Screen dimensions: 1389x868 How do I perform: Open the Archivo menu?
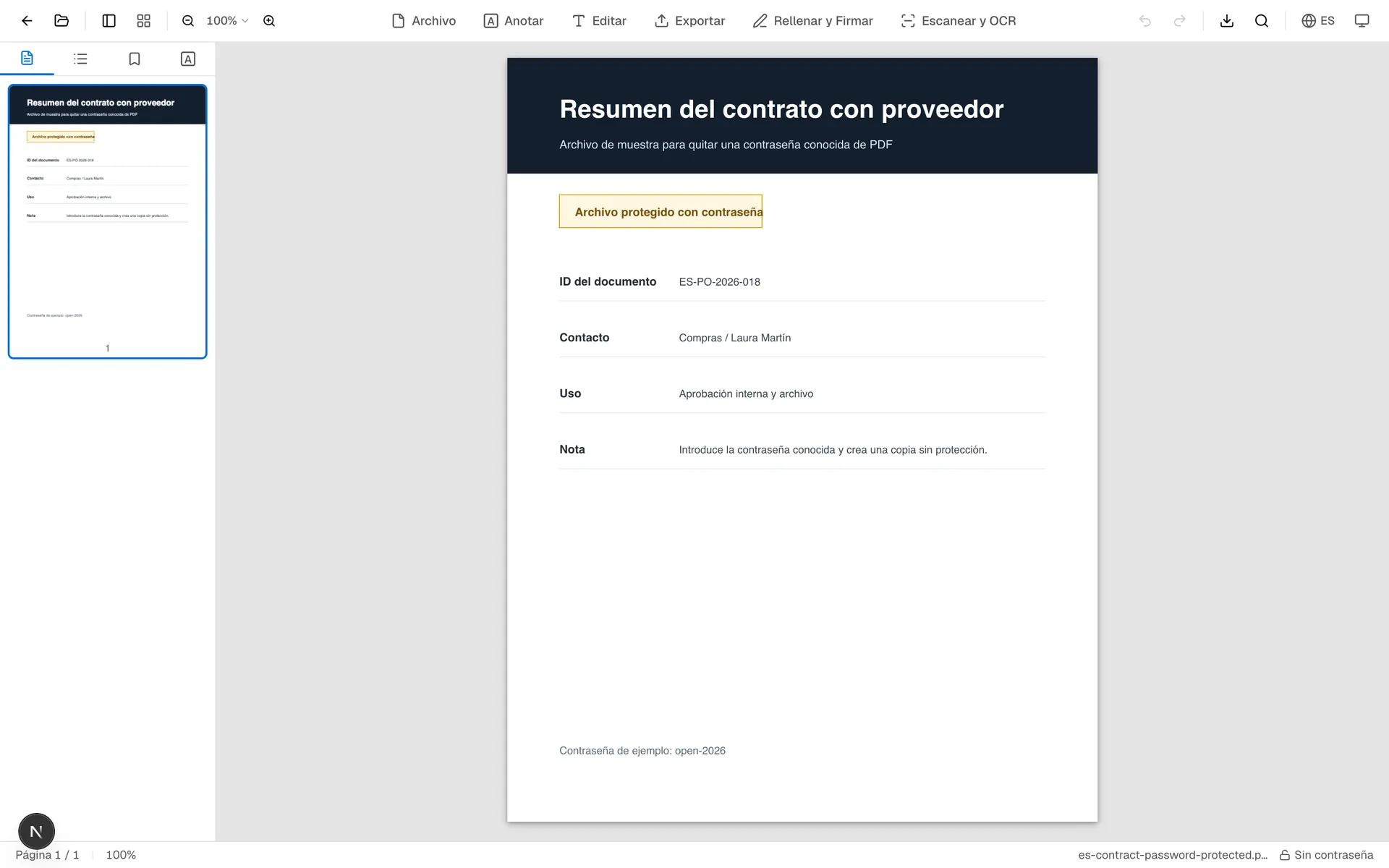pos(424,21)
